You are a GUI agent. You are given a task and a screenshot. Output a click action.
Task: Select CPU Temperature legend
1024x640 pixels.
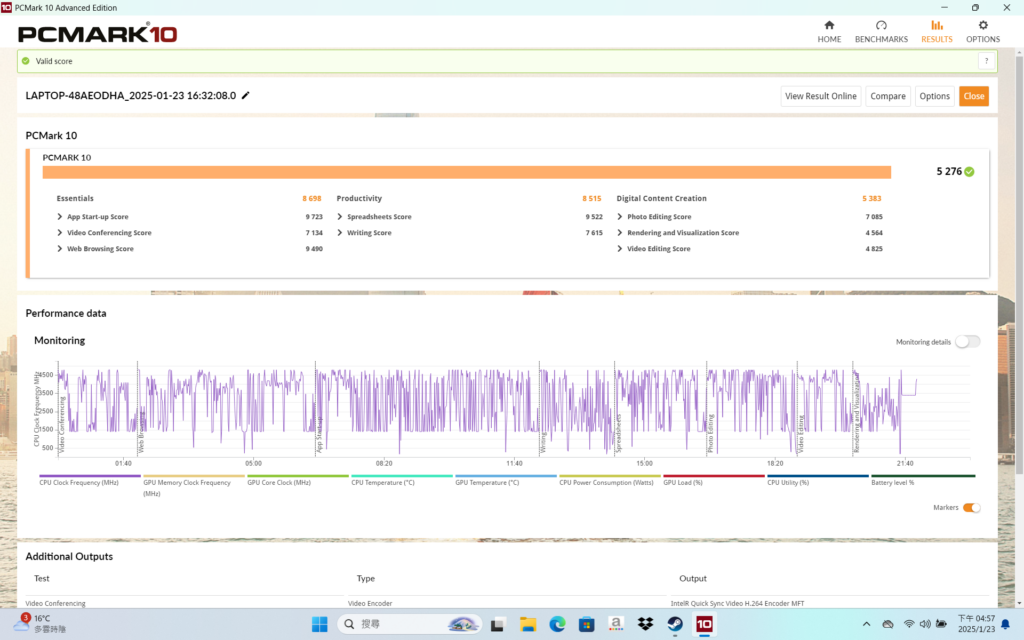(402, 480)
